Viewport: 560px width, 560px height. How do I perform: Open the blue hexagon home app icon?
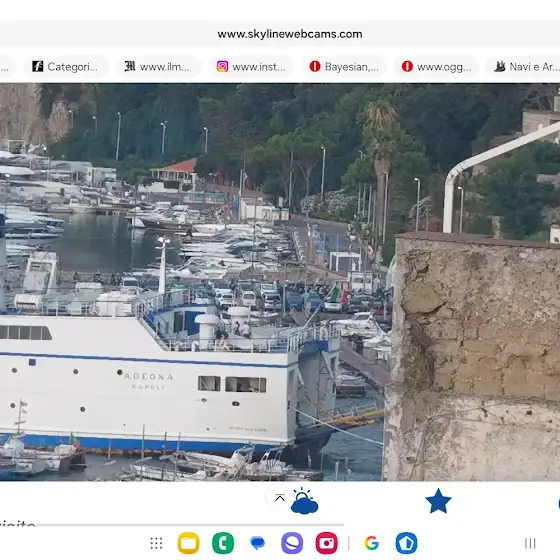click(406, 543)
